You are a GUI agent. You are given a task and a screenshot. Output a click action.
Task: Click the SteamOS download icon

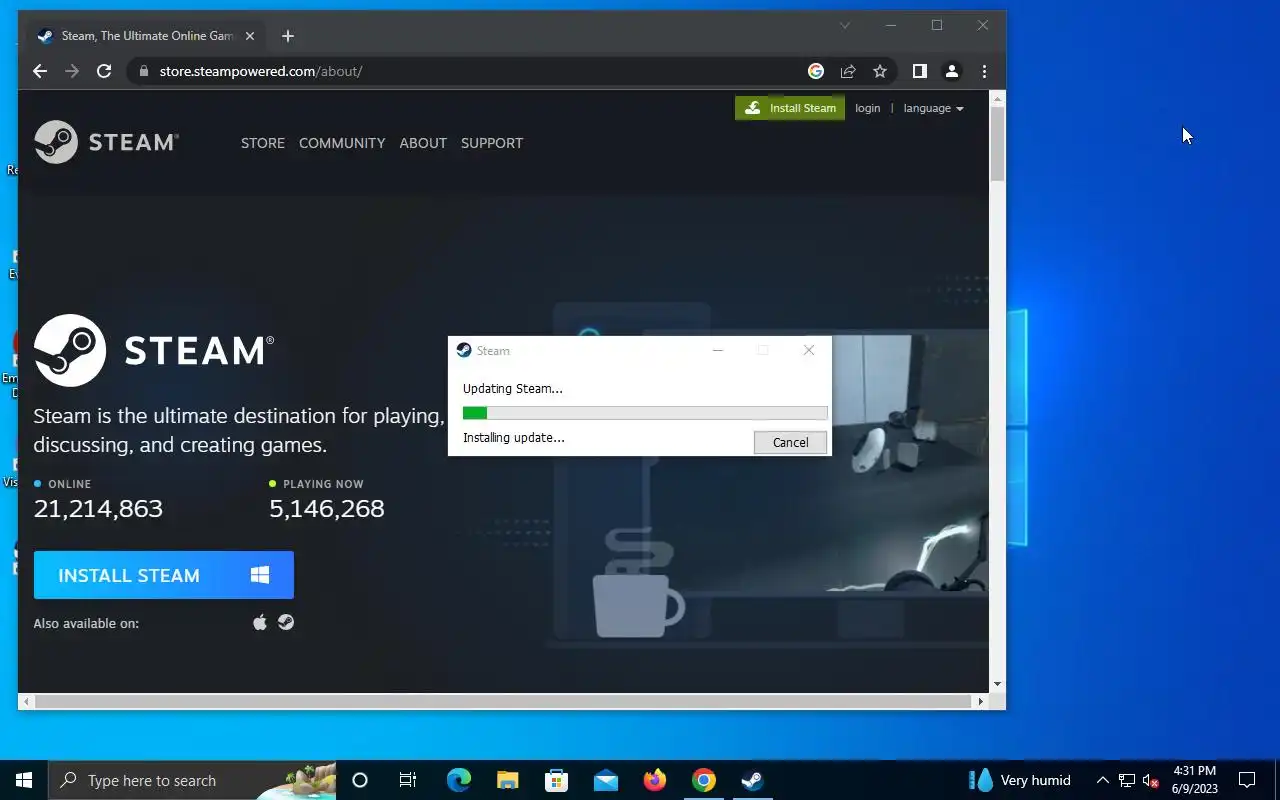286,622
